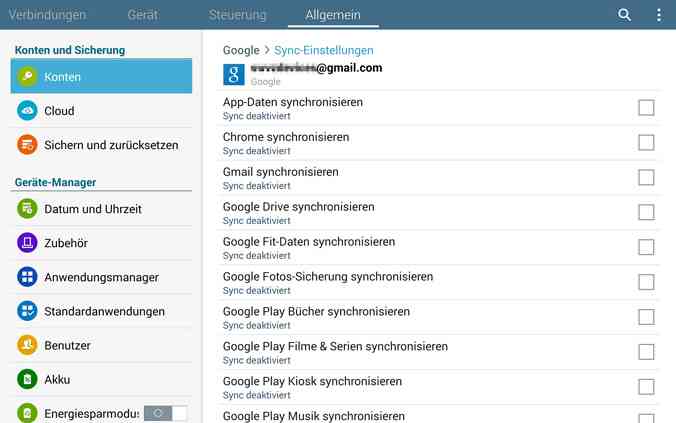Image resolution: width=676 pixels, height=423 pixels.
Task: Enable Chrome synchronisieren checkbox
Action: point(646,143)
